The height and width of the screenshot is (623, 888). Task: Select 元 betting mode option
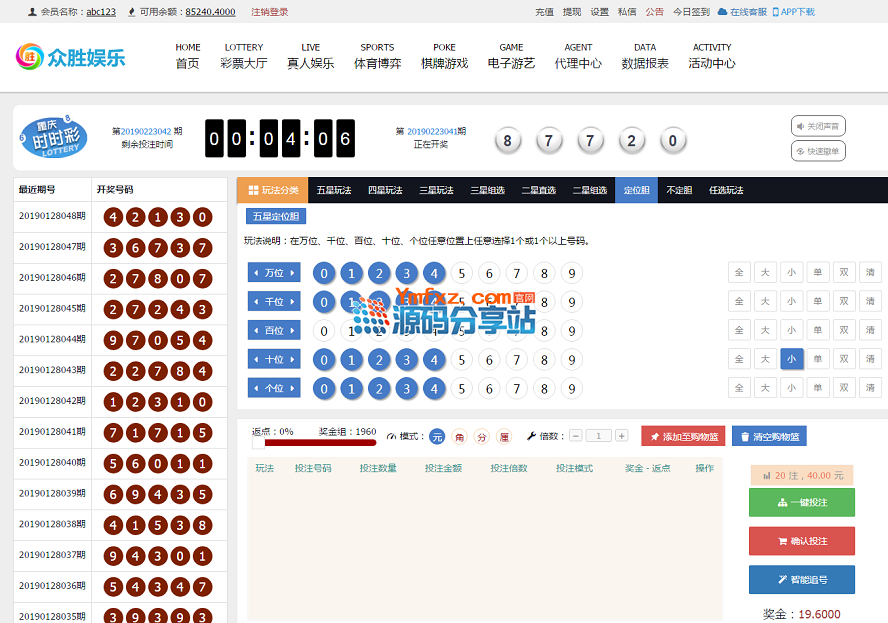point(437,437)
